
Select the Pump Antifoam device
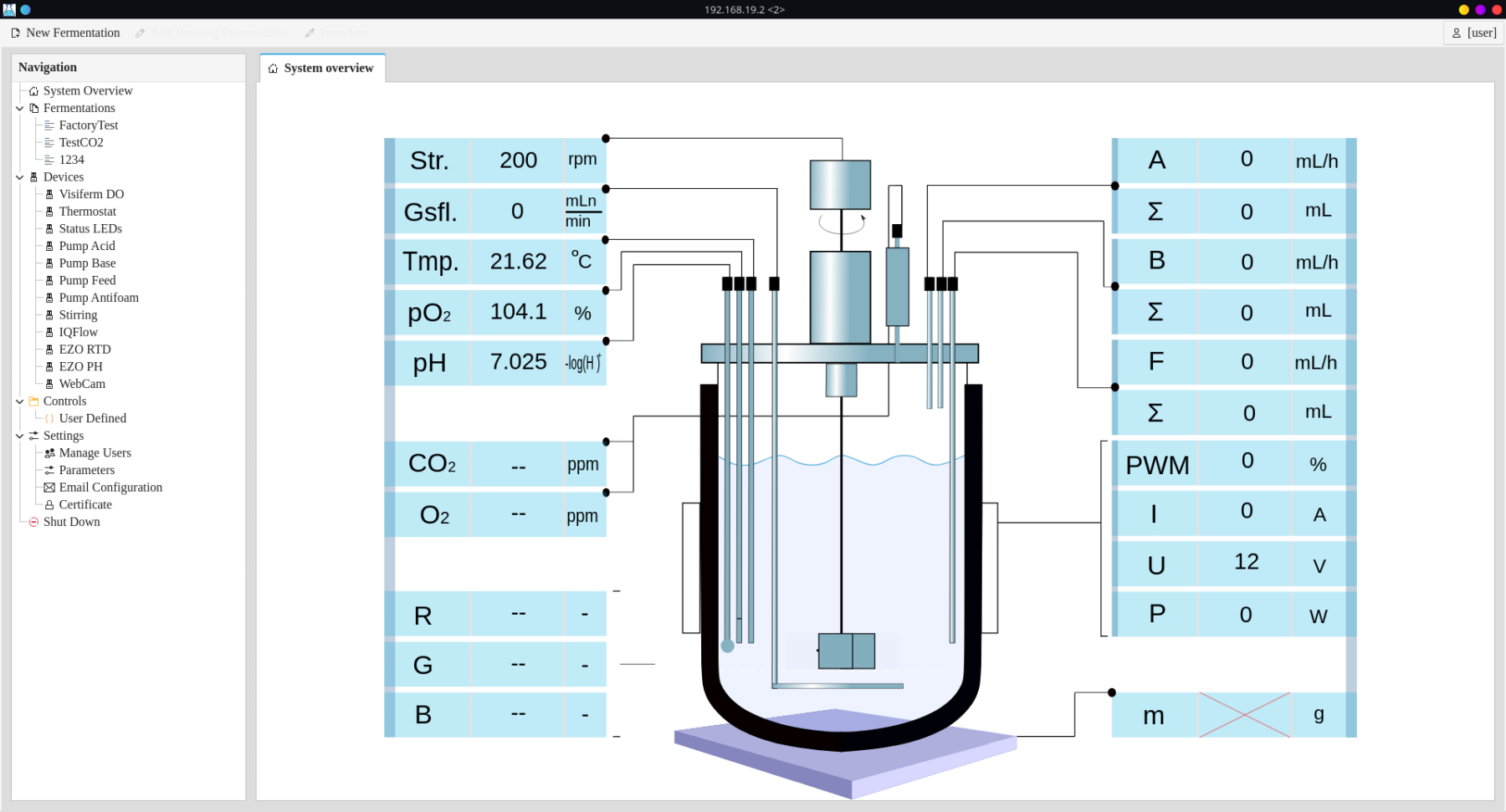tap(98, 298)
